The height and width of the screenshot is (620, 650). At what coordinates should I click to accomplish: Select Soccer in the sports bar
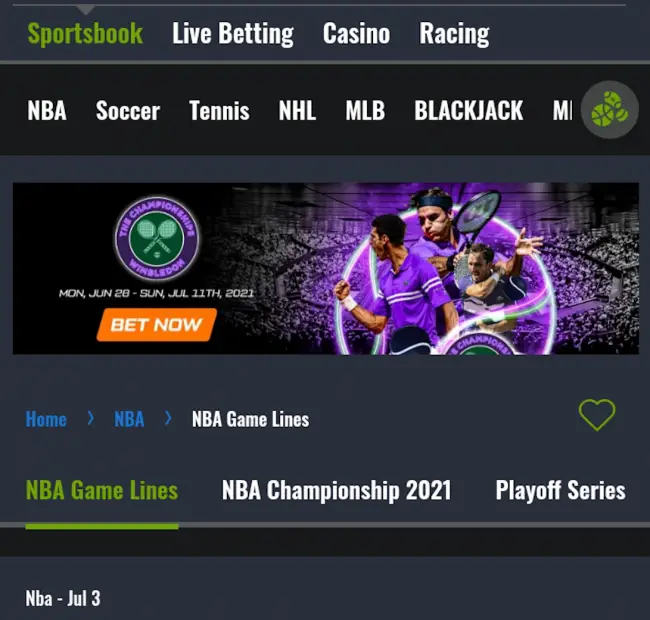click(x=128, y=111)
